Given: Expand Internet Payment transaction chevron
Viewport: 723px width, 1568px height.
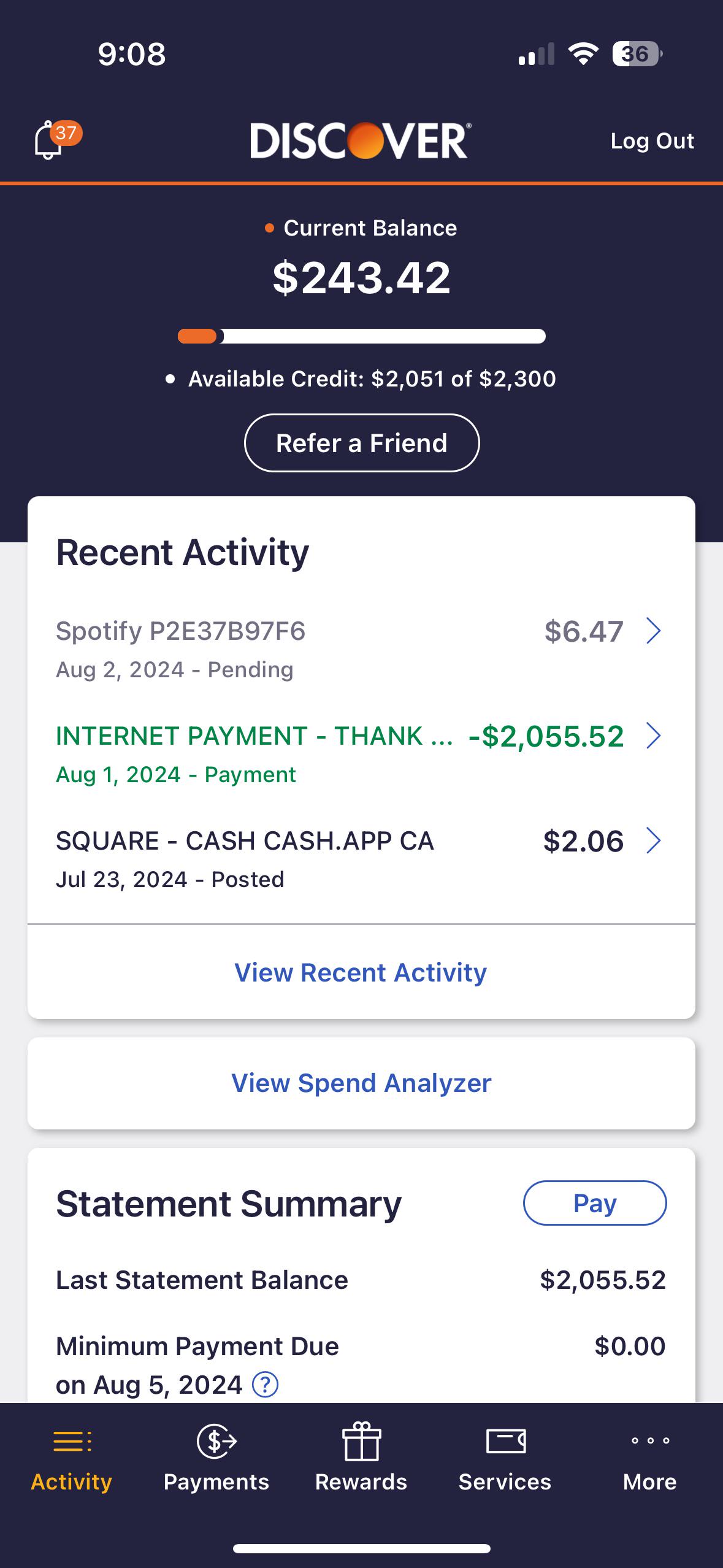Looking at the screenshot, I should click(x=654, y=736).
